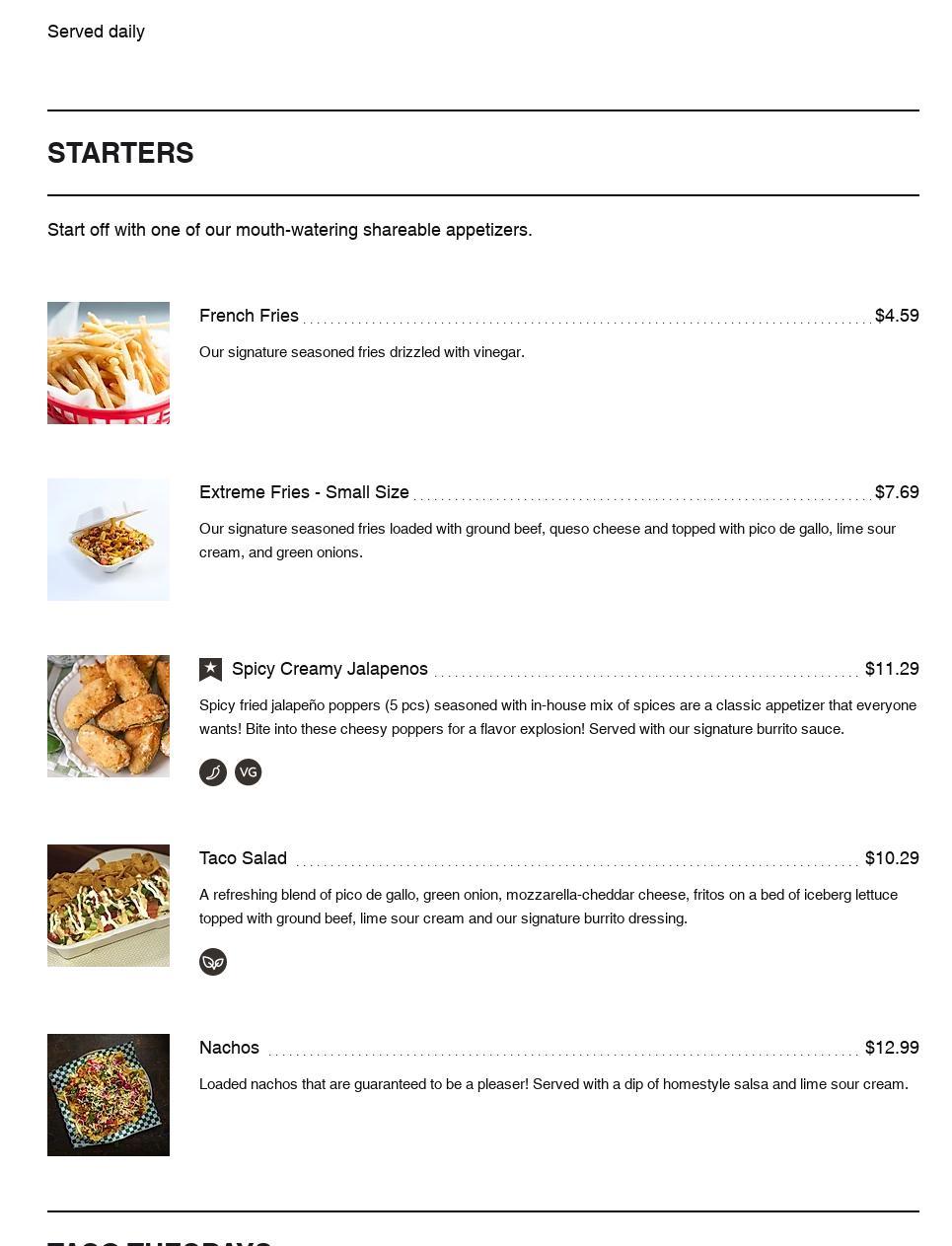Click the Spicy Creamy Jalapenos title
952x1246 pixels.
tap(330, 669)
